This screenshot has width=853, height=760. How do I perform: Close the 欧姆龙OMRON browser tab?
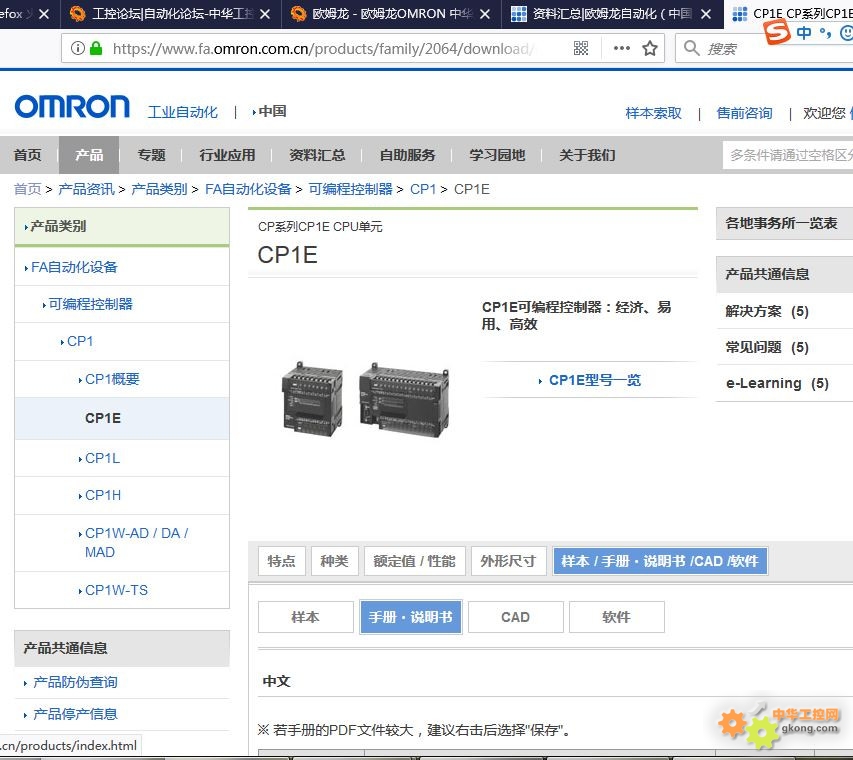(485, 14)
